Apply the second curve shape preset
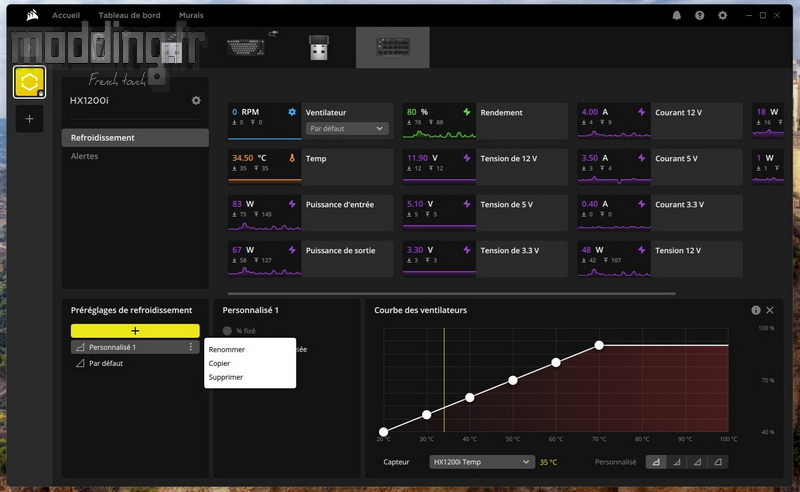800x492 pixels. point(677,462)
